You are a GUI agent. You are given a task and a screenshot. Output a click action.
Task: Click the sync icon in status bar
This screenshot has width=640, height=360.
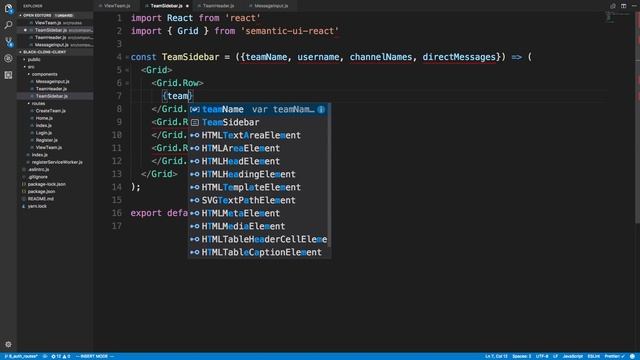tap(45, 356)
